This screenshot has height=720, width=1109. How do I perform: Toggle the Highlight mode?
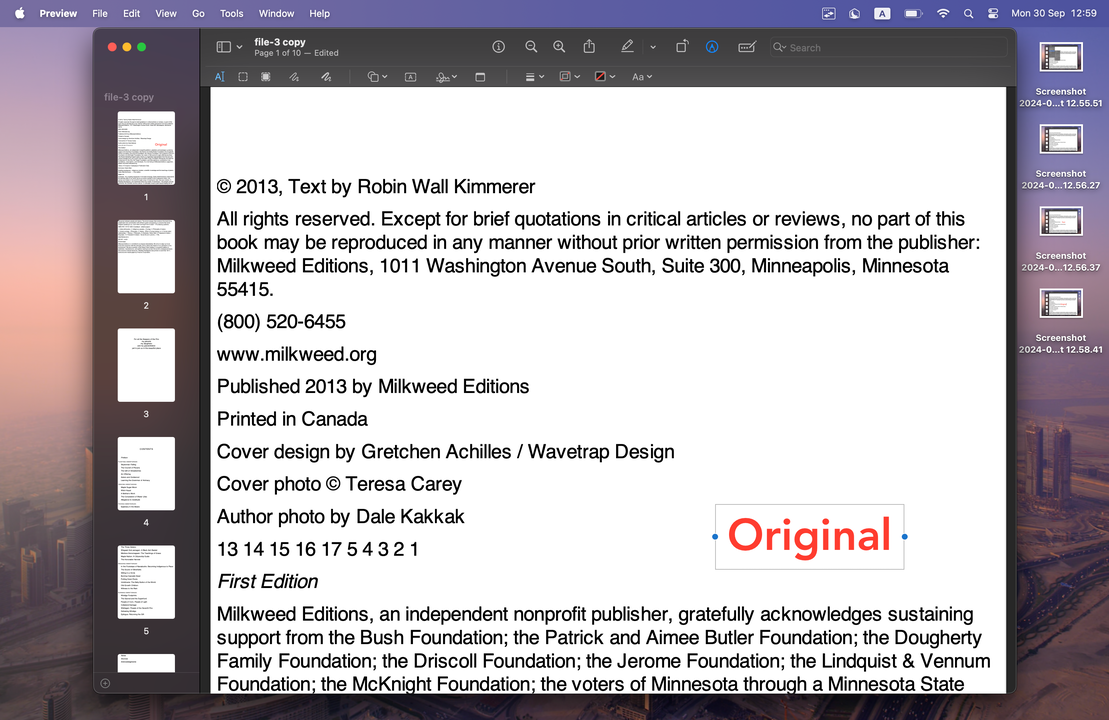click(x=628, y=46)
